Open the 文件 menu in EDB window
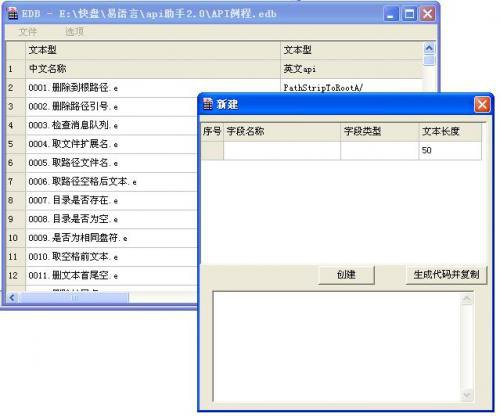This screenshot has height=417, width=500. [x=27, y=32]
